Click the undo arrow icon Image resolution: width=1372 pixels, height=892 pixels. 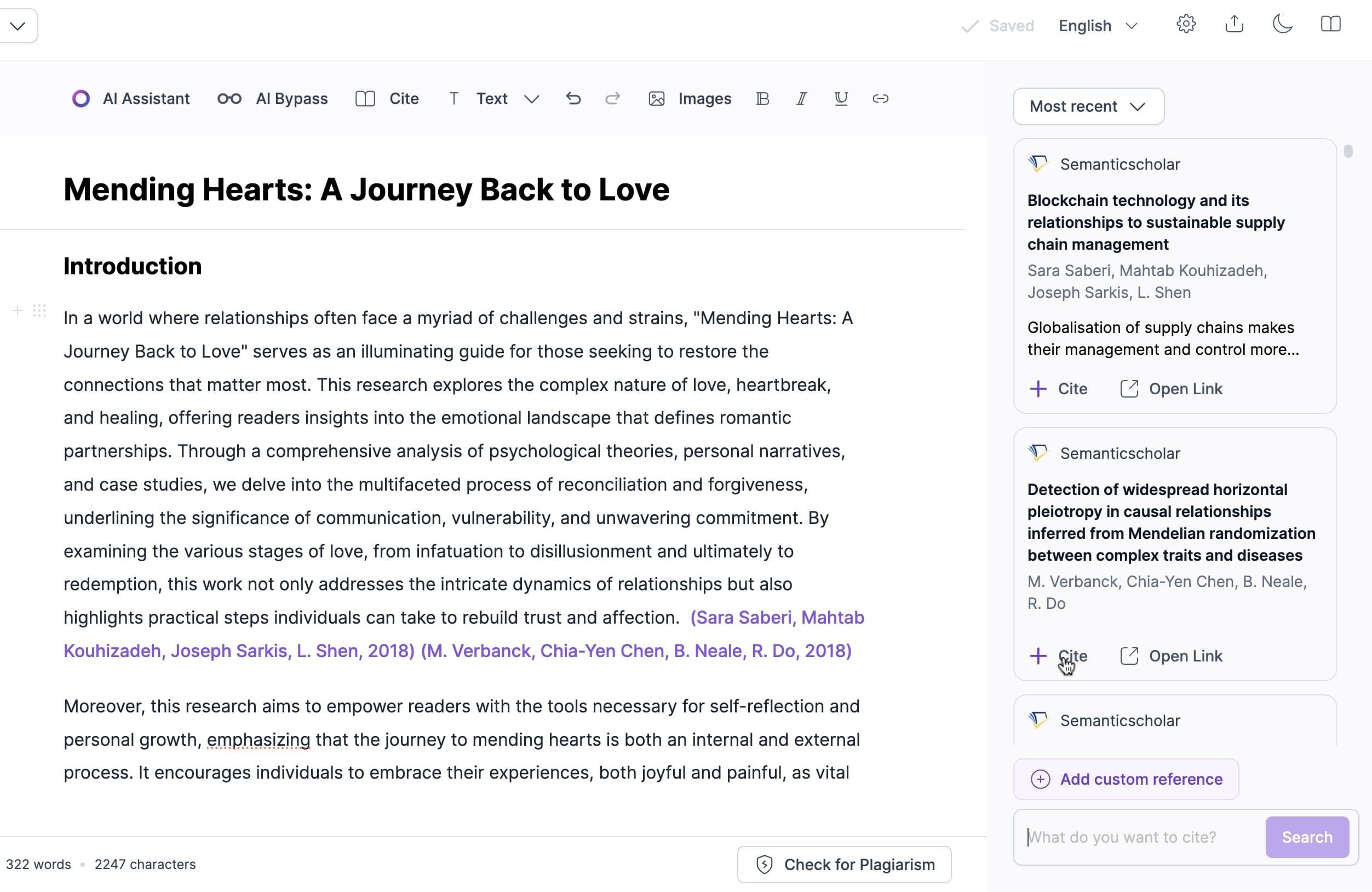573,99
